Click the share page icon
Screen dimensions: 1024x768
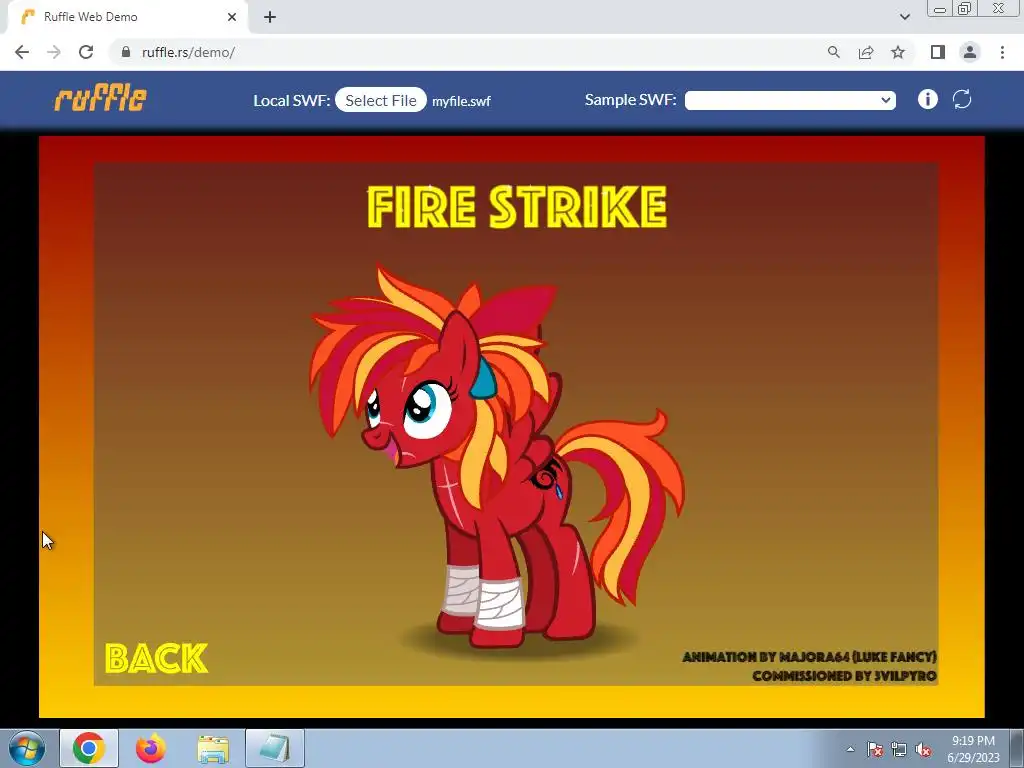(x=866, y=52)
